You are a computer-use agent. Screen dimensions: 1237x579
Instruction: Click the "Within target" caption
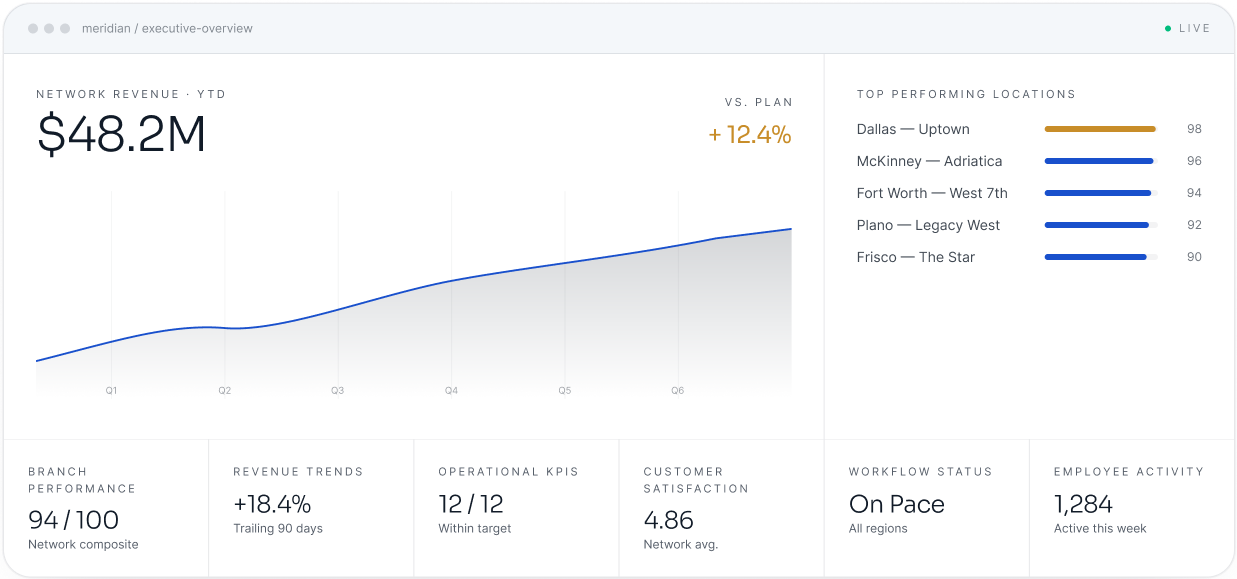pos(475,528)
